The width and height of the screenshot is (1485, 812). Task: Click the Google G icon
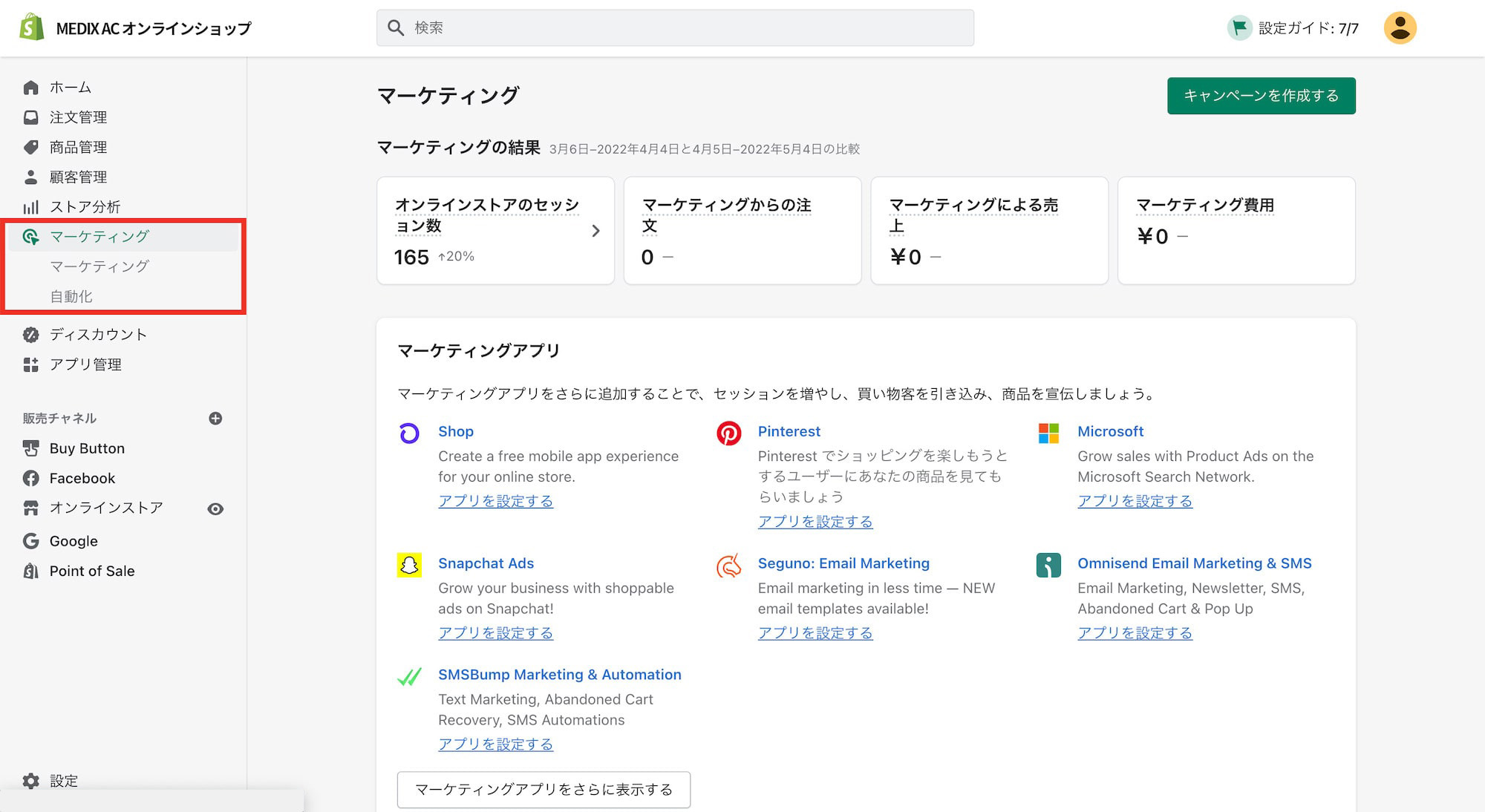click(30, 541)
